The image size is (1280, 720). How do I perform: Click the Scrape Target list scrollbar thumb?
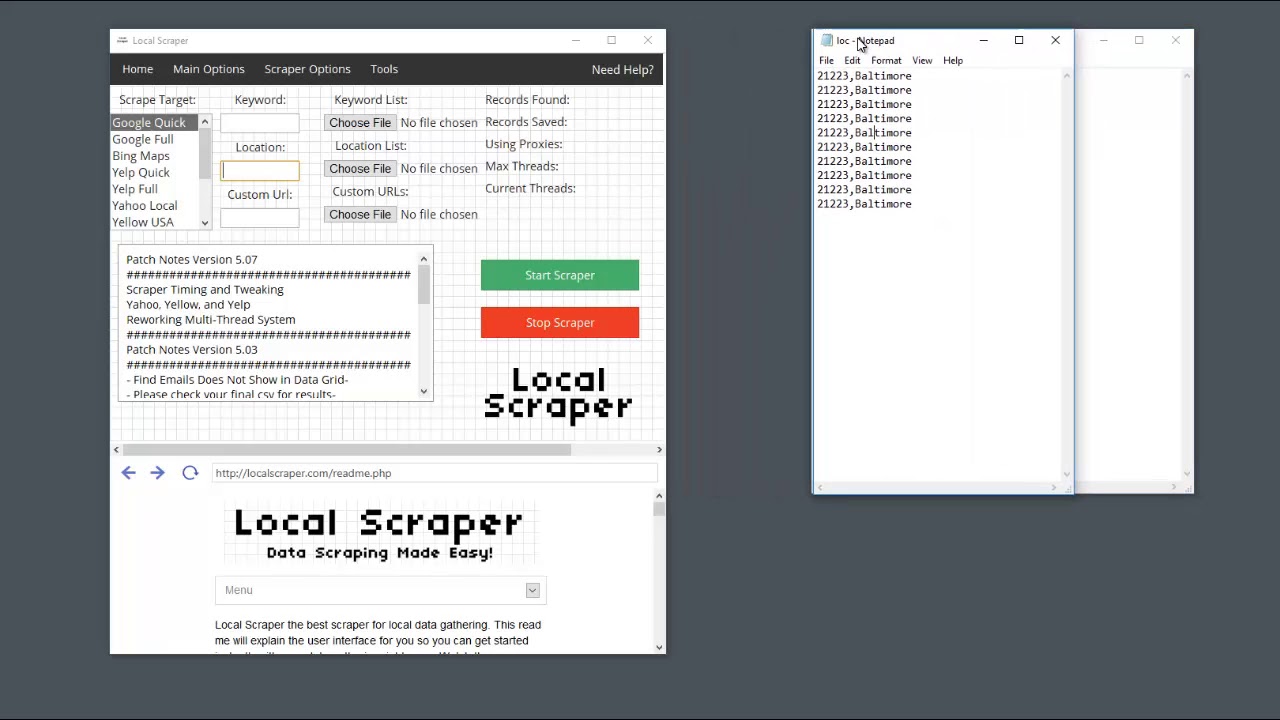(205, 153)
